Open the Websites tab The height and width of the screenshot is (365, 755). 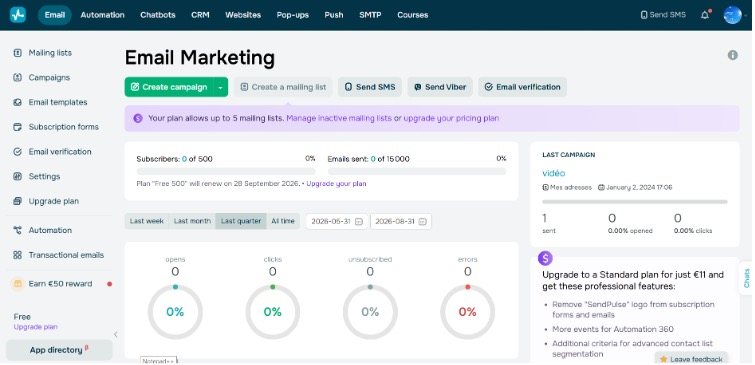(x=243, y=15)
